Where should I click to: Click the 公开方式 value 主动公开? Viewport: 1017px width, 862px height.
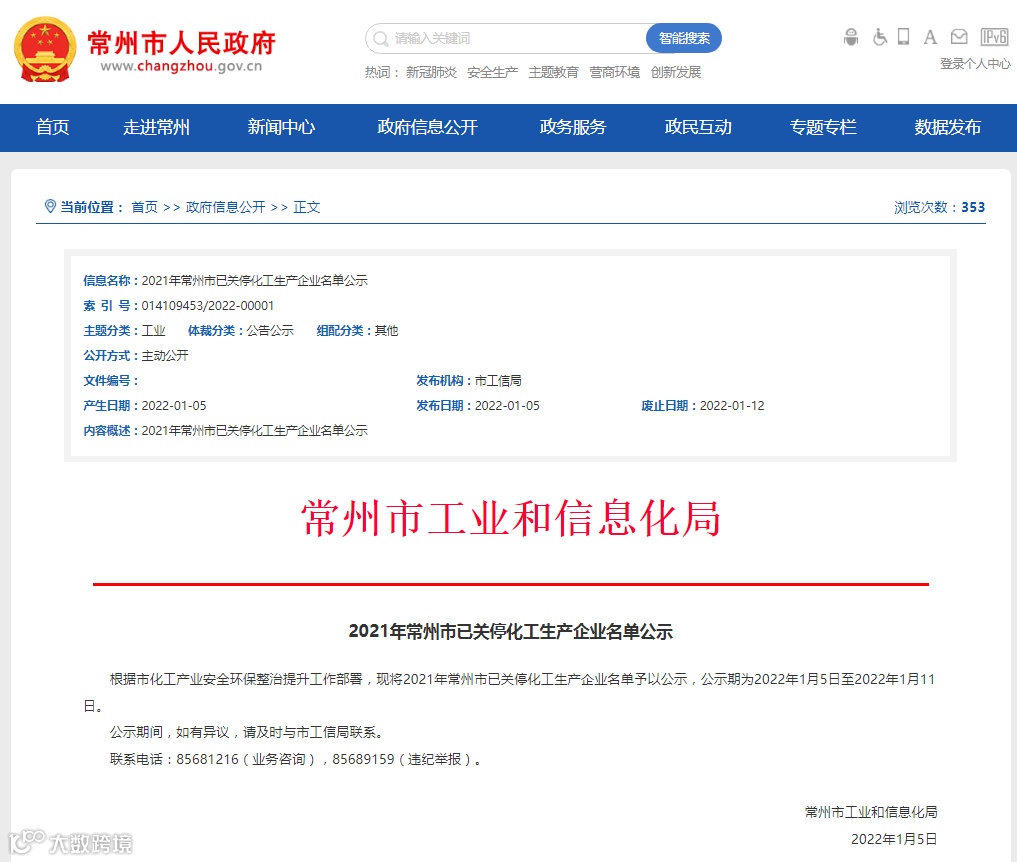[165, 355]
